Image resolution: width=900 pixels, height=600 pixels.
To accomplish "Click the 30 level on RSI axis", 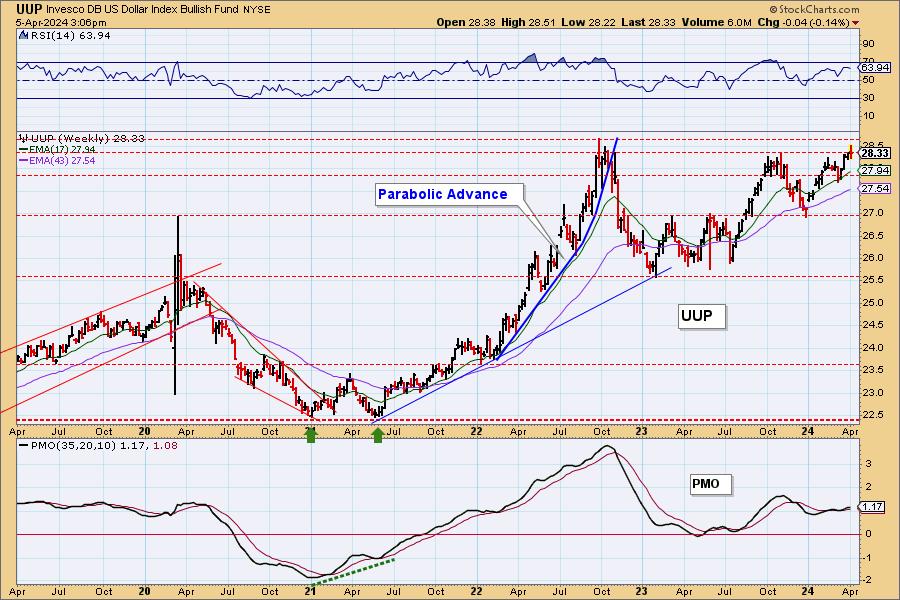I will (x=868, y=98).
